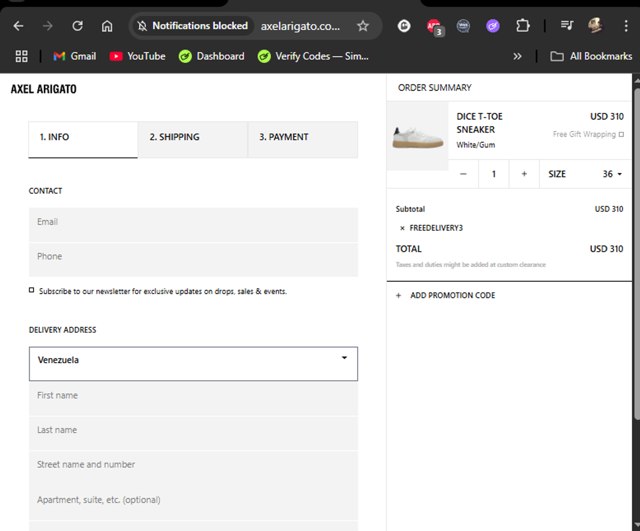Click the Phone input field
The image size is (640, 531).
(193, 260)
